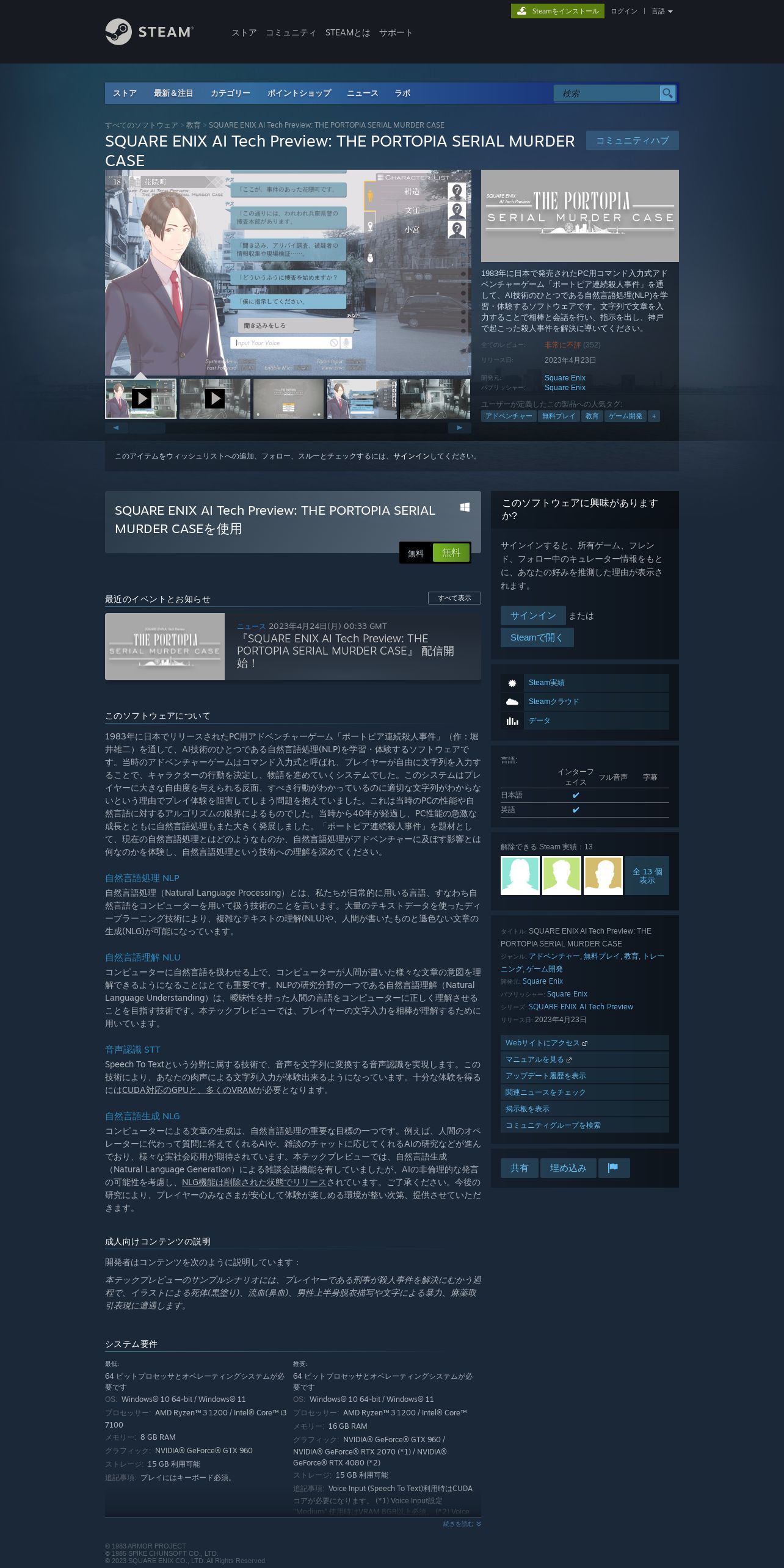Click the report flag icon button

pos(614,1168)
